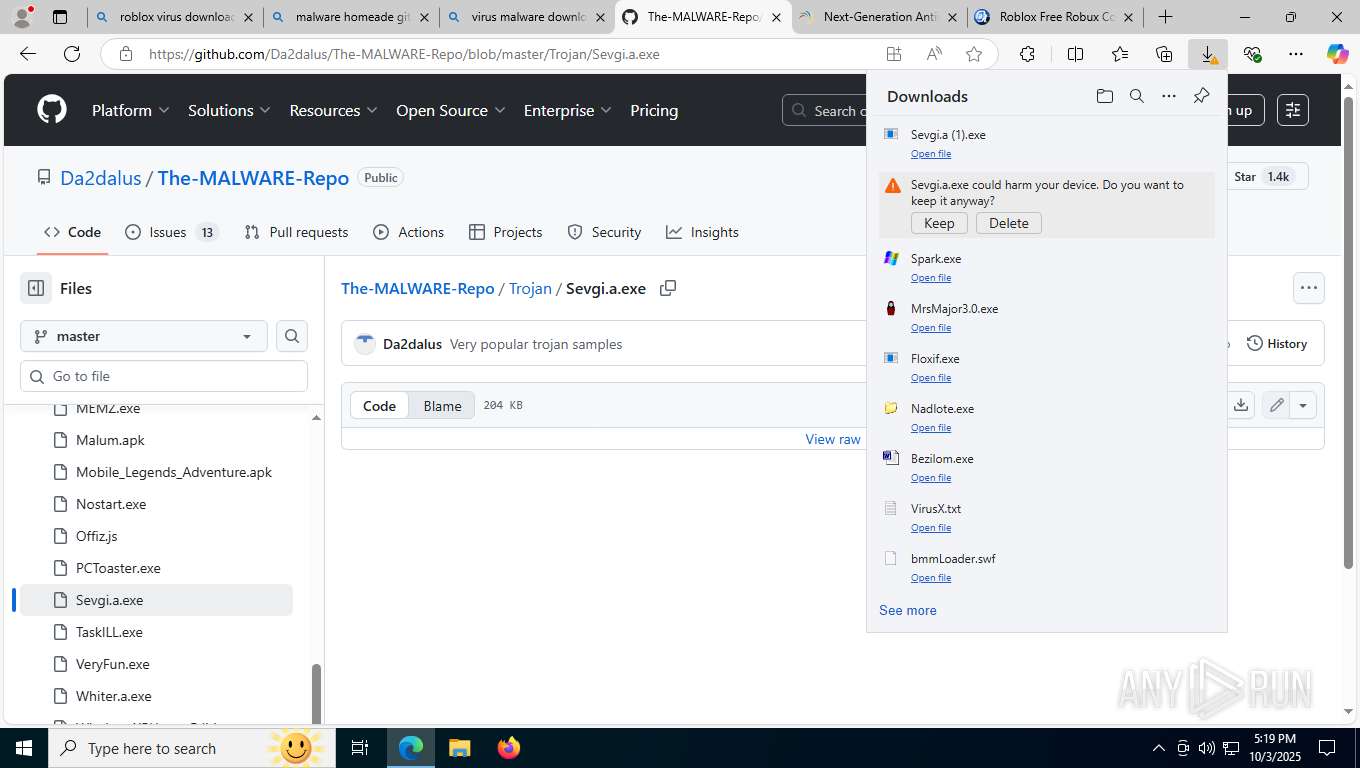The height and width of the screenshot is (768, 1360).
Task: Open master branch selector
Action: click(x=144, y=336)
